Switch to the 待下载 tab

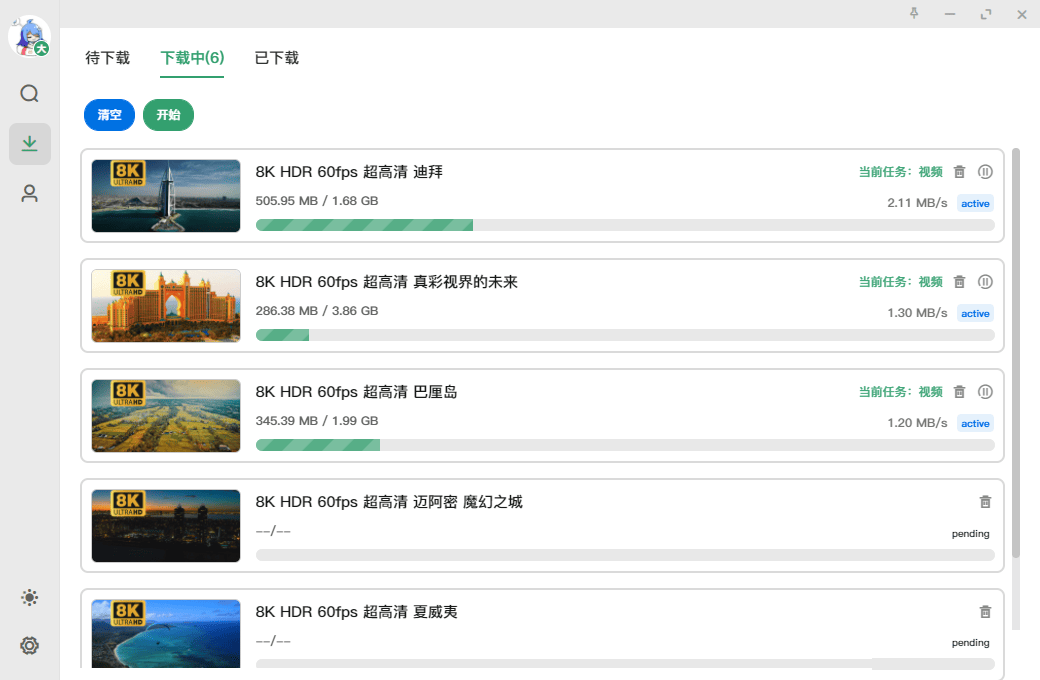click(107, 59)
